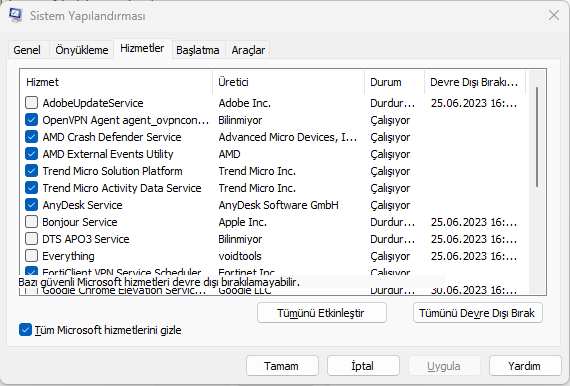570x386 pixels.
Task: Select Advanced Micro Devices manufacturer cell
Action: [288, 137]
